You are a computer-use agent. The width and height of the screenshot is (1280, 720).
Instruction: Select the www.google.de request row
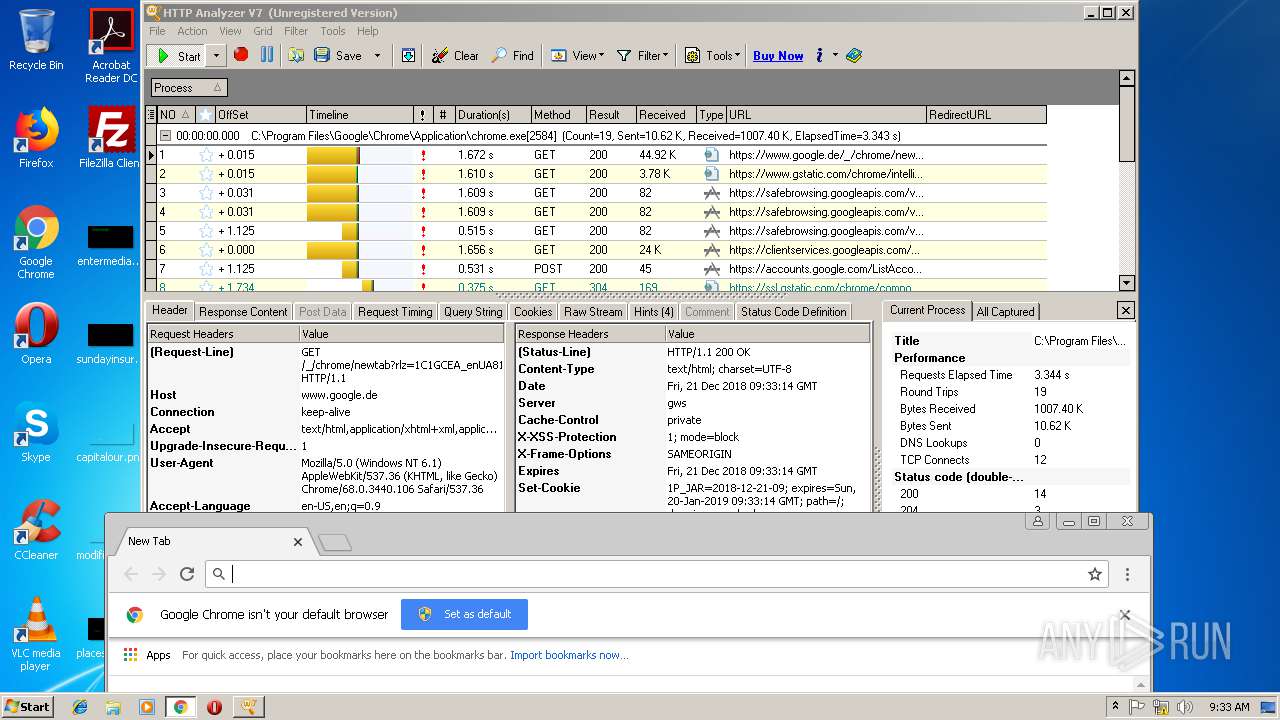click(x=602, y=155)
